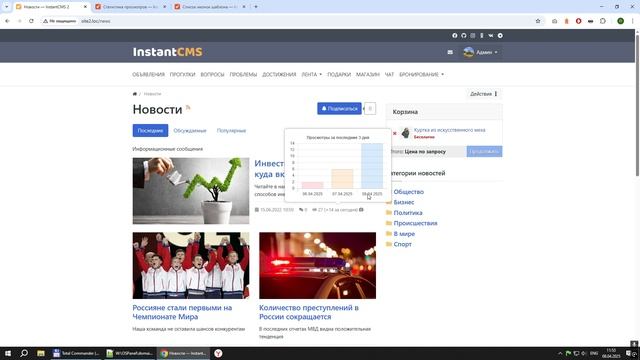
Task: Open the Chrome profile avatar
Action: point(620,21)
